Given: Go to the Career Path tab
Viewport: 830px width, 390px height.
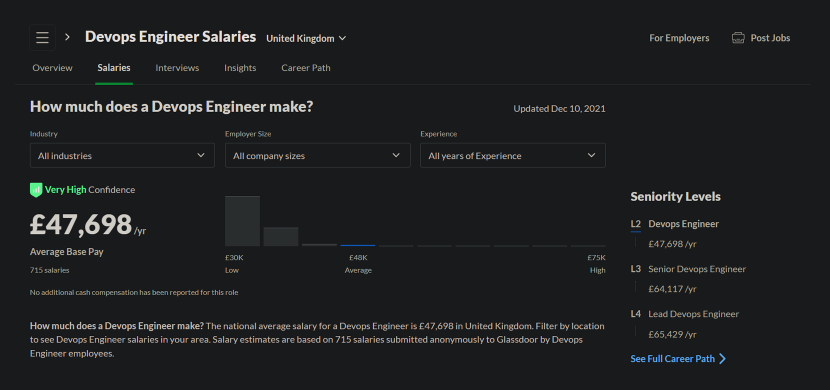Looking at the screenshot, I should pyautogui.click(x=306, y=68).
